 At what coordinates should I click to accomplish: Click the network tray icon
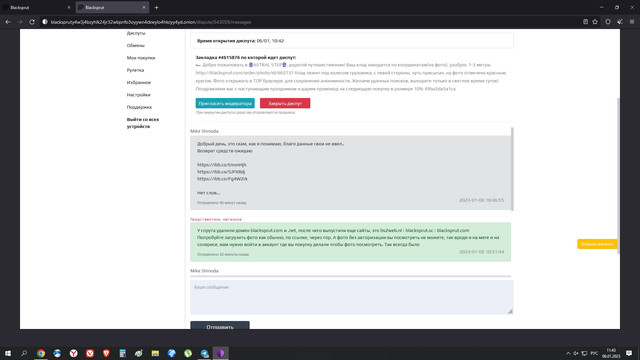coord(584,353)
